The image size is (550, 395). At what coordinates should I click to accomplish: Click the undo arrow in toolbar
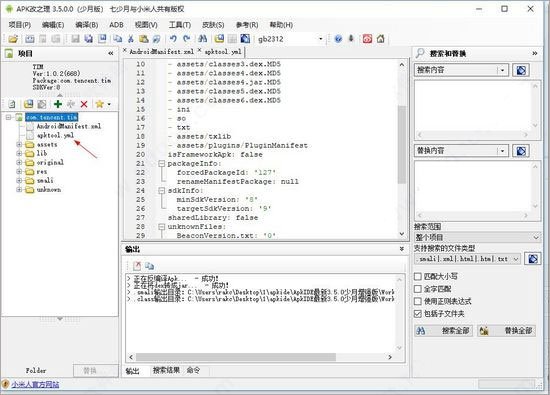tap(173, 39)
